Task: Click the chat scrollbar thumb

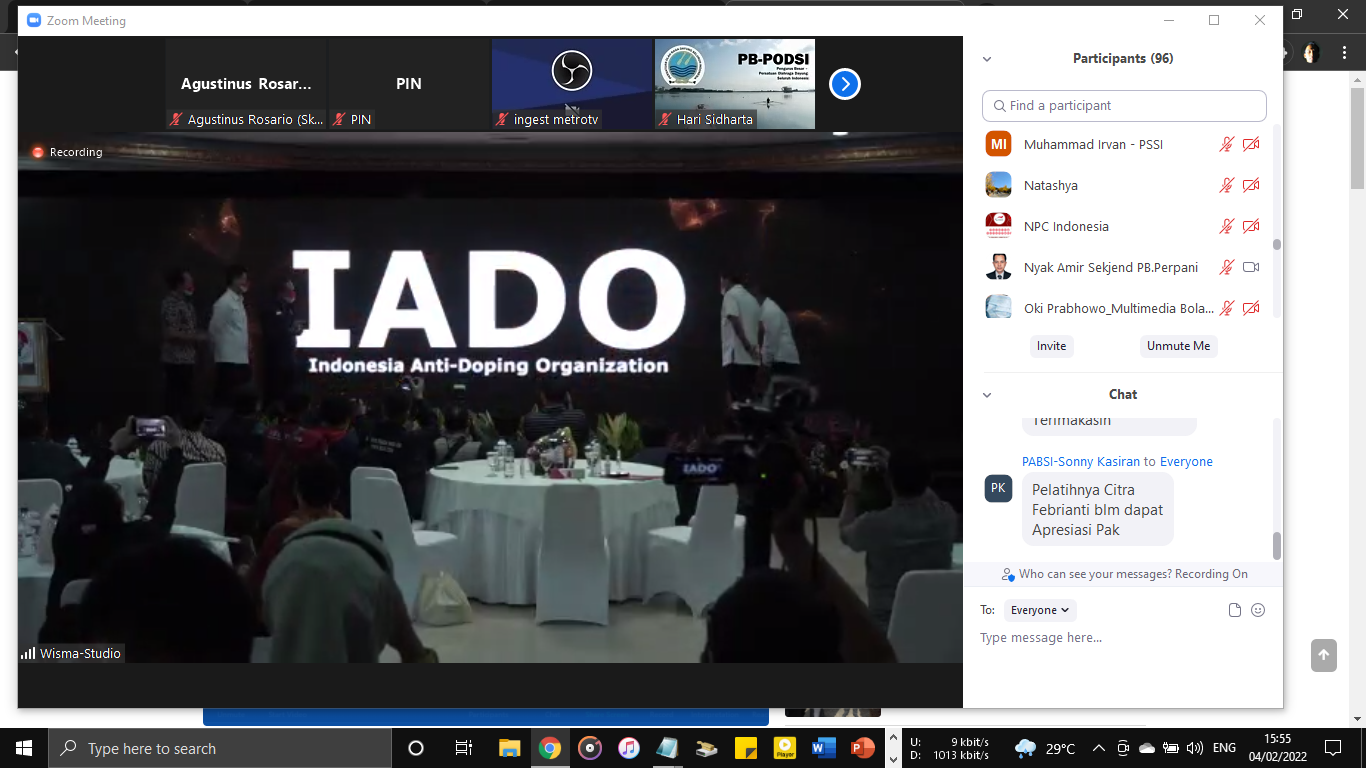Action: 1277,546
